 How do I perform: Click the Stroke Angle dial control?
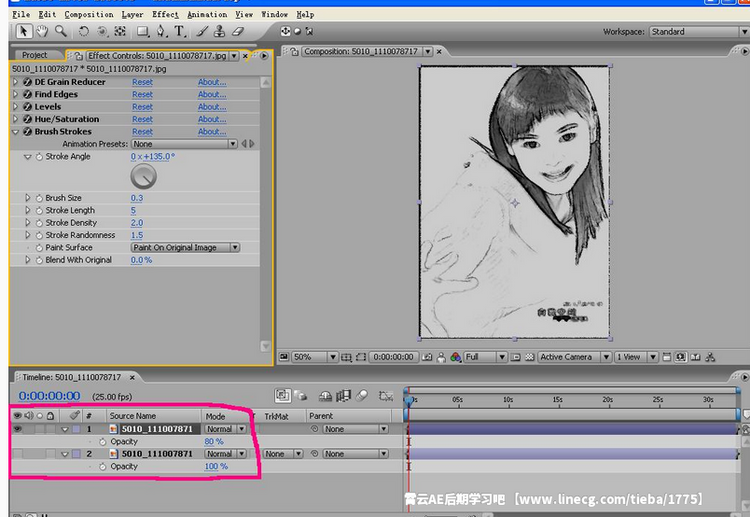[143, 177]
